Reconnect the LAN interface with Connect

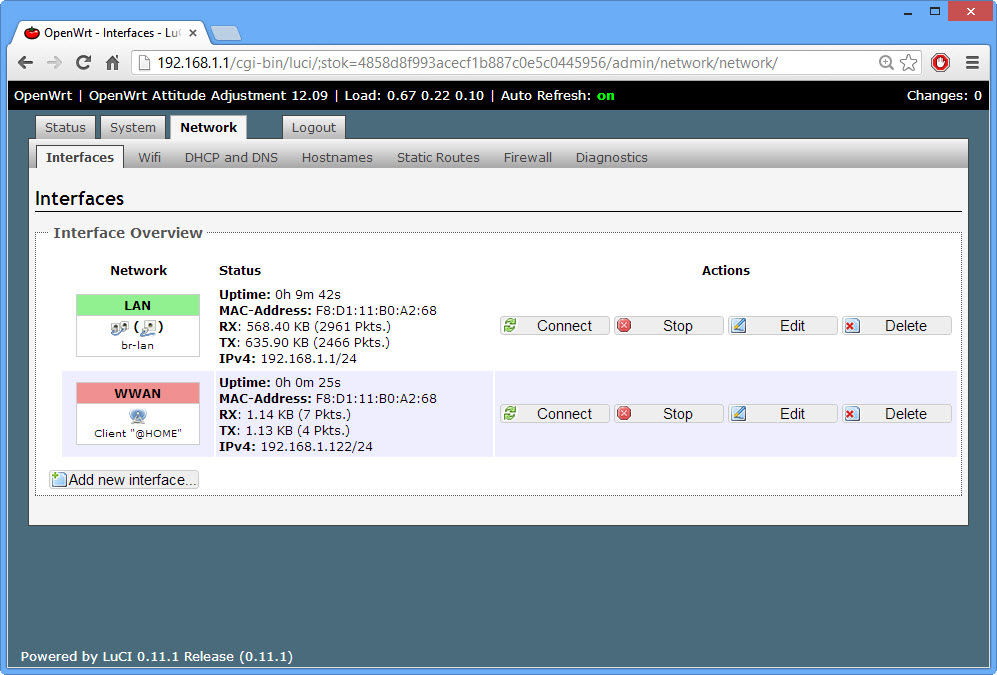(x=555, y=325)
